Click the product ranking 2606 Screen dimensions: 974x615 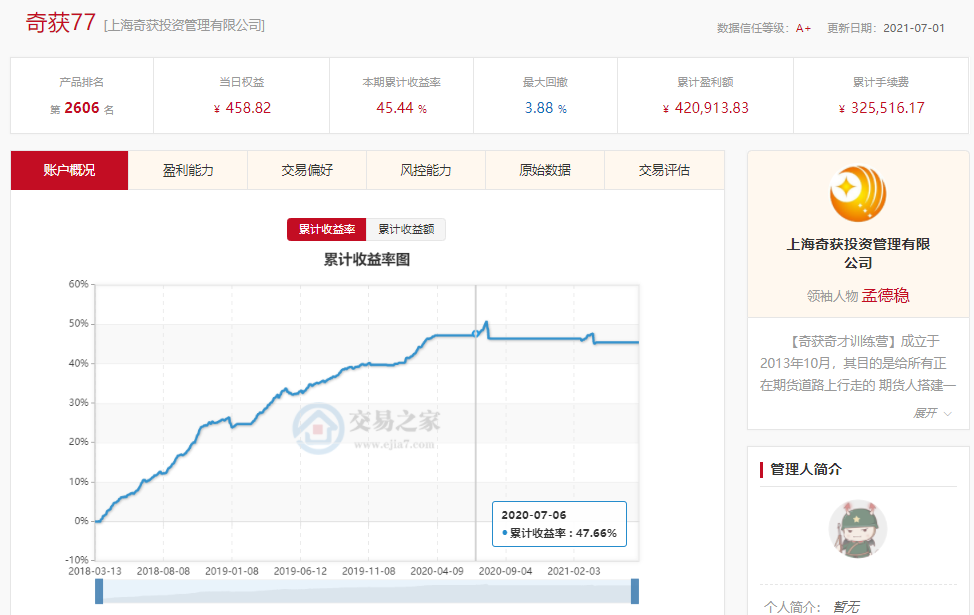[82, 108]
